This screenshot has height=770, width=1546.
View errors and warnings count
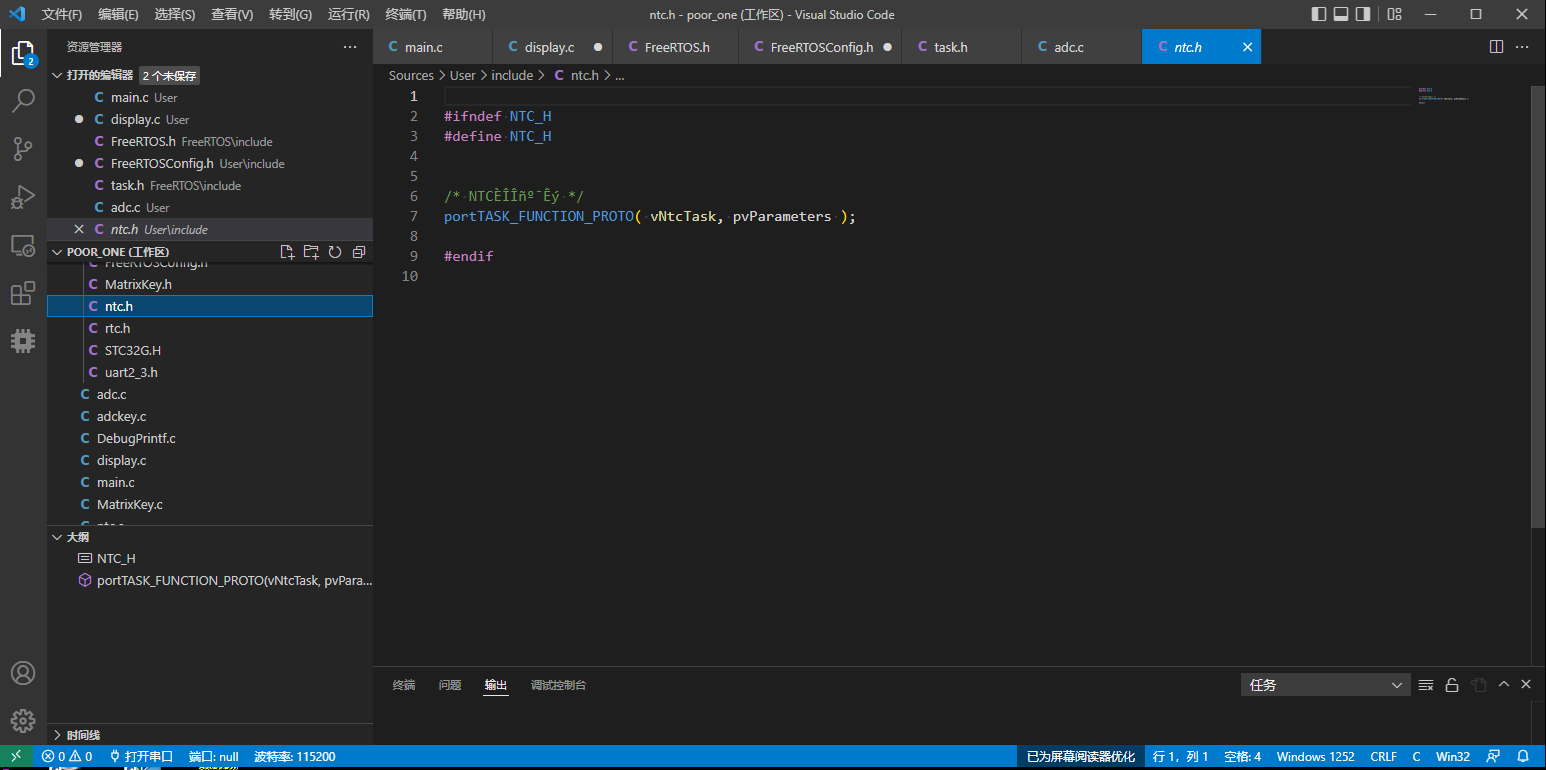(67, 757)
